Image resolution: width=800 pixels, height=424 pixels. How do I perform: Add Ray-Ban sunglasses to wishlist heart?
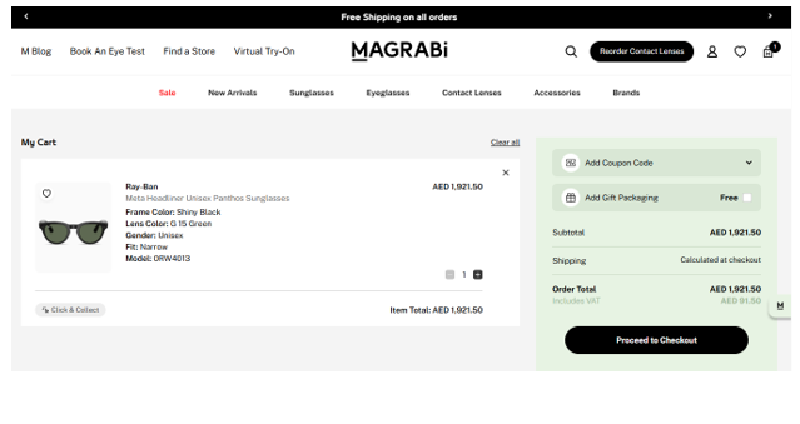(x=46, y=193)
